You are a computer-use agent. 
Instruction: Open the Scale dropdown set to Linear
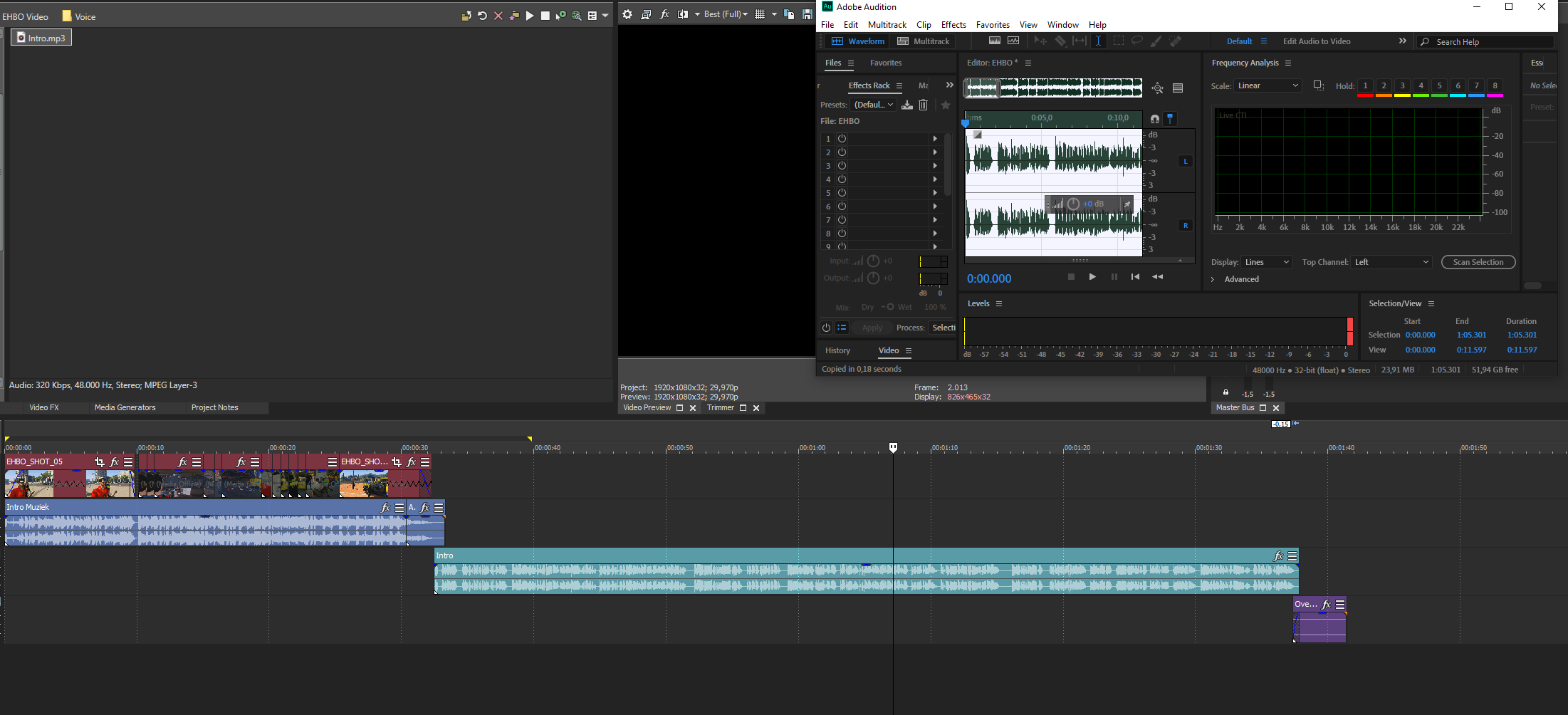point(1268,85)
